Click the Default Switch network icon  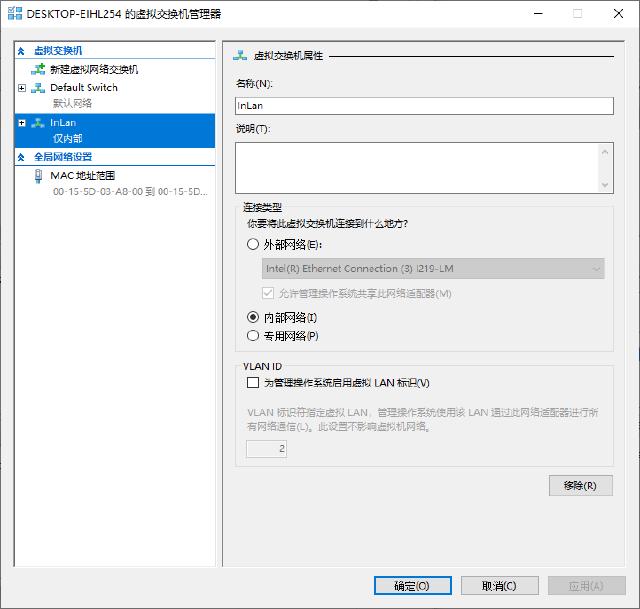(38, 87)
